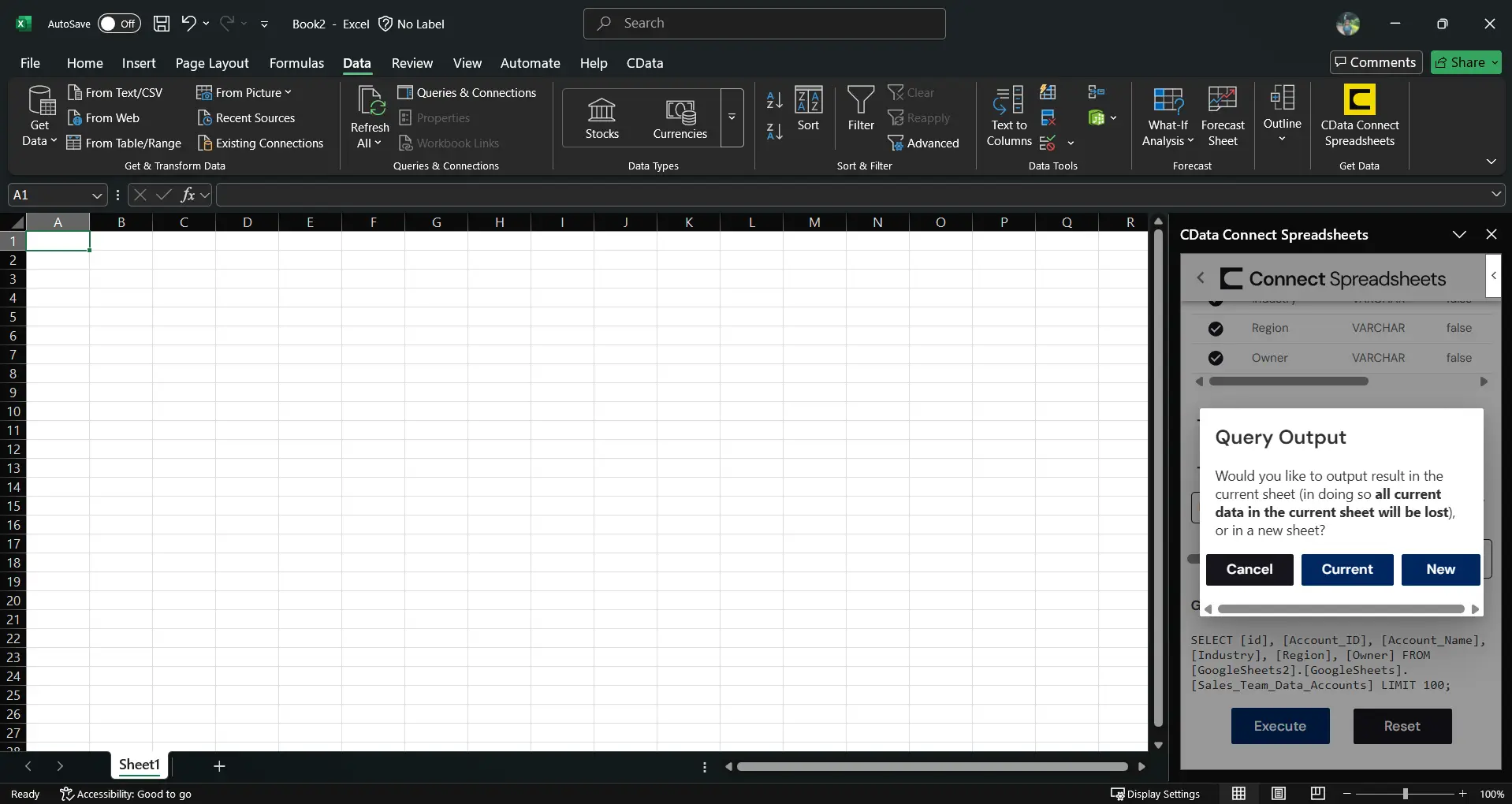The height and width of the screenshot is (804, 1512).
Task: Open Queries & Connections pane
Action: pyautogui.click(x=467, y=92)
